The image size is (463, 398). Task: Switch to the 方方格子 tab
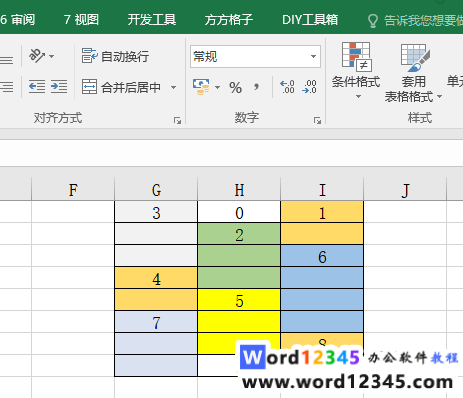click(x=229, y=20)
